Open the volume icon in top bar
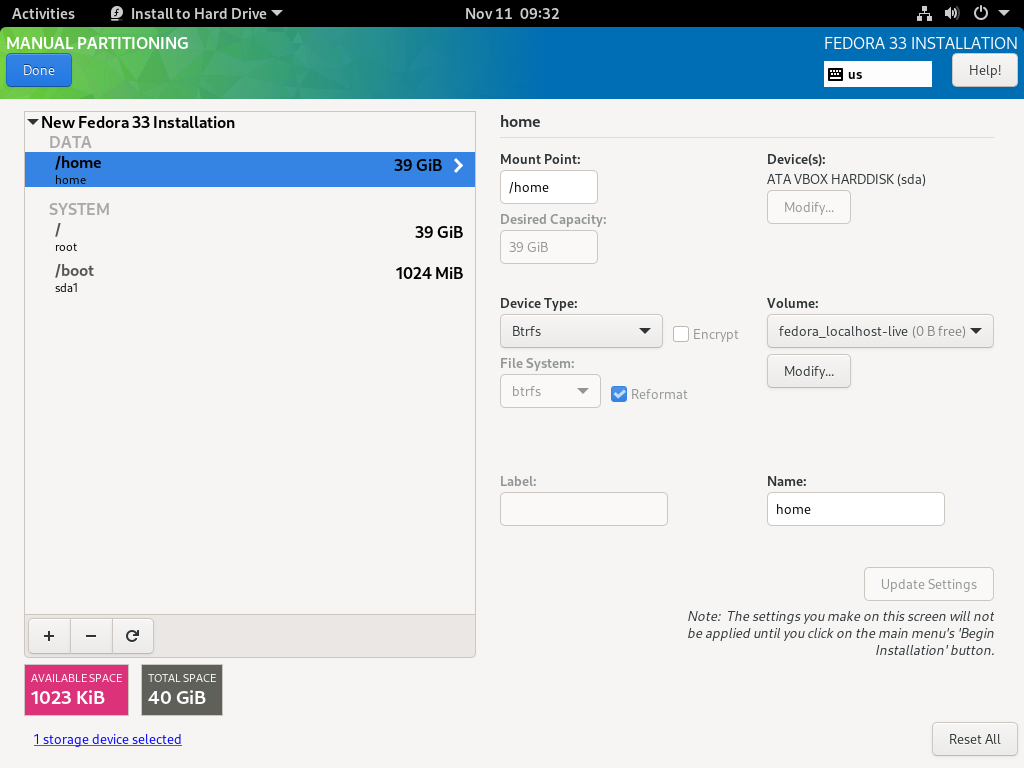The width and height of the screenshot is (1024, 768). (x=952, y=14)
